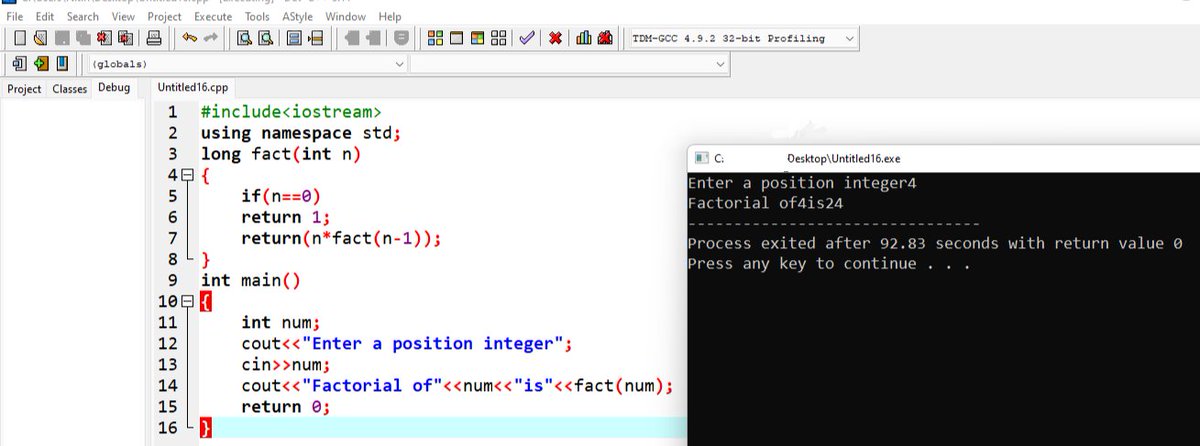1200x446 pixels.
Task: Click the 'int main()' line
Action: pyautogui.click(x=250, y=280)
